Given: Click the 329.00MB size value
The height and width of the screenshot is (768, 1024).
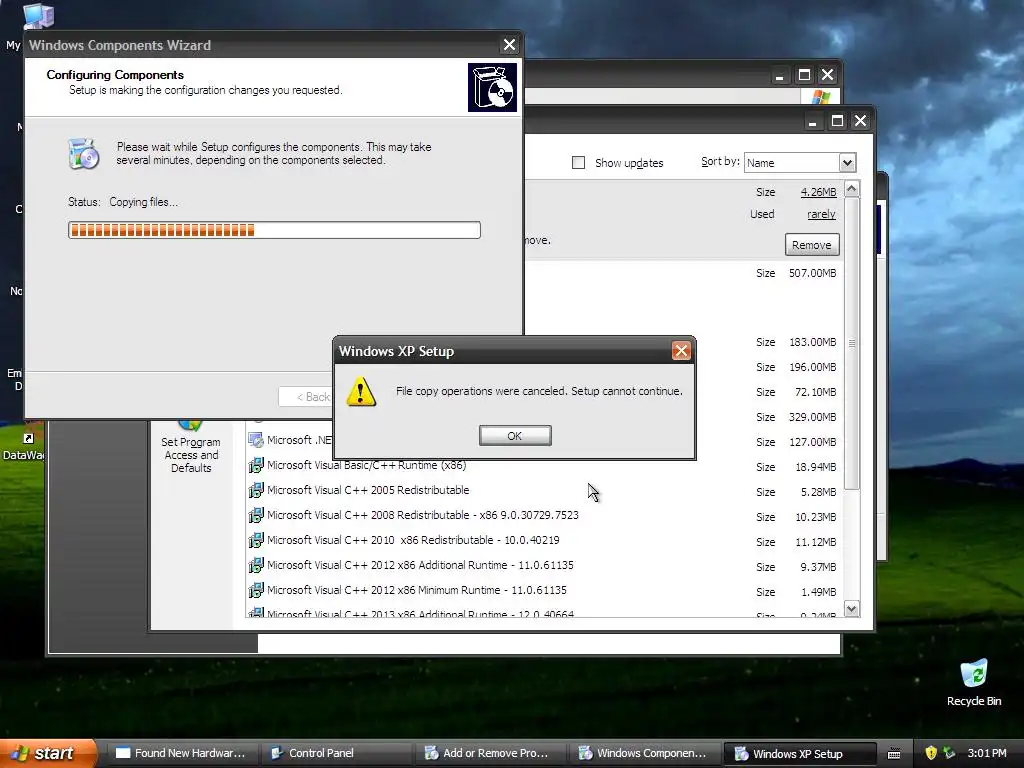Looking at the screenshot, I should pyautogui.click(x=812, y=417).
